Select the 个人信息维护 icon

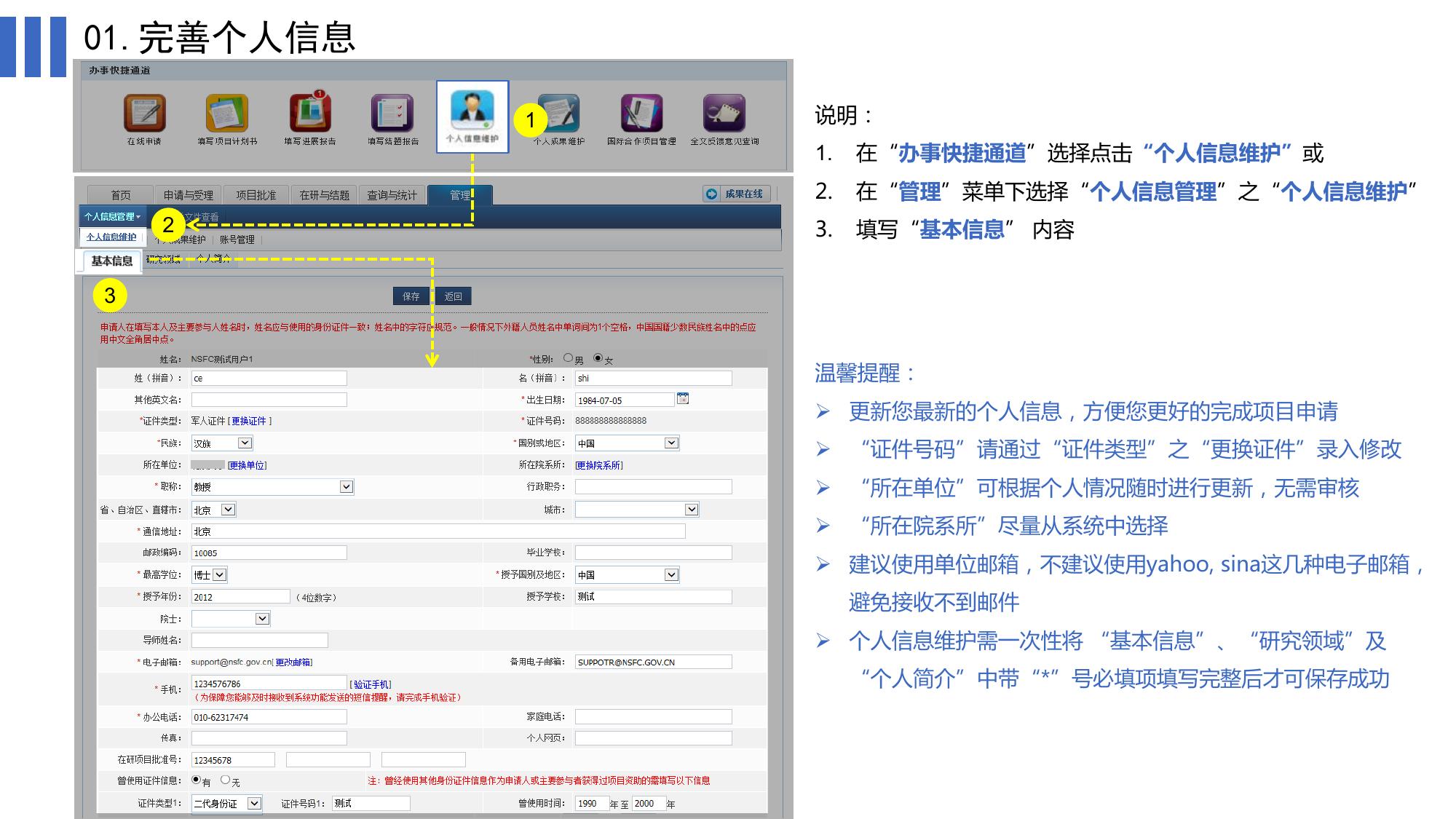pos(472,109)
